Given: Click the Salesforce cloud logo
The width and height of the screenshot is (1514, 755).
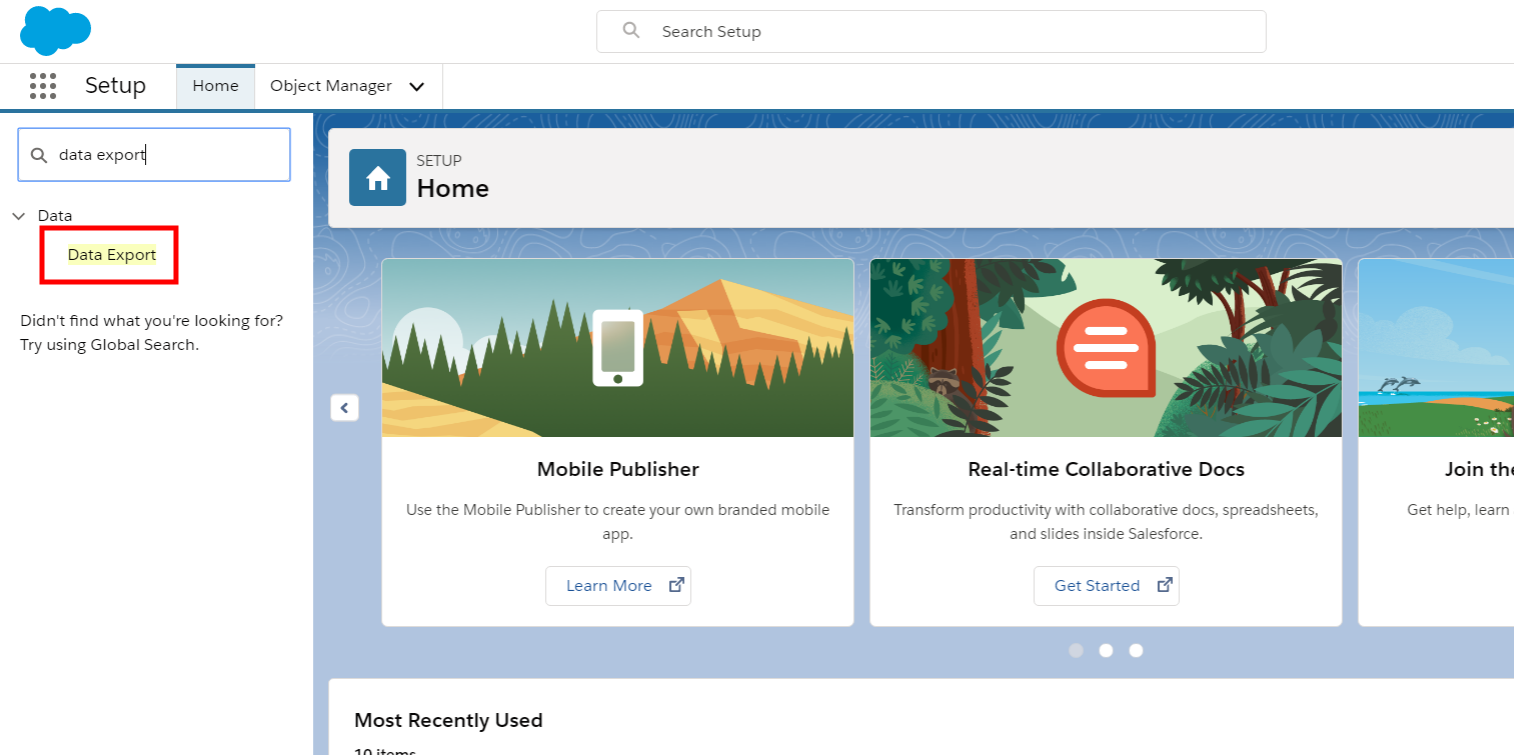Looking at the screenshot, I should click(55, 31).
